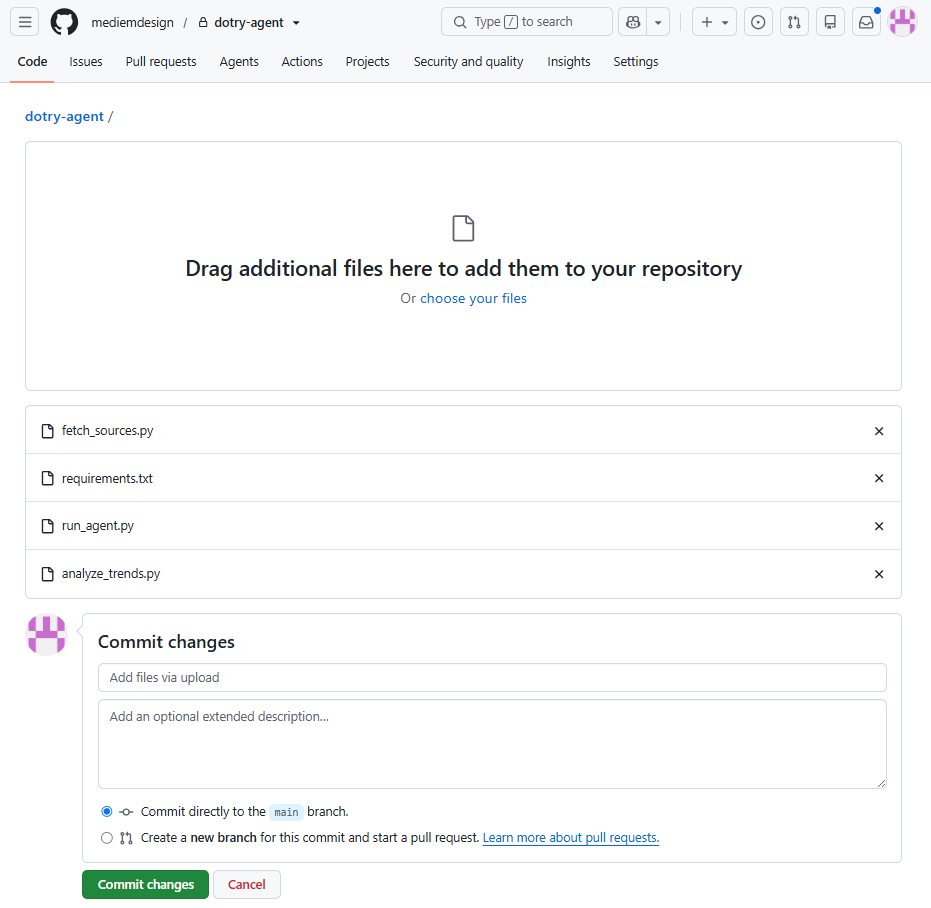
Task: Click the green Commit changes button
Action: 145,884
